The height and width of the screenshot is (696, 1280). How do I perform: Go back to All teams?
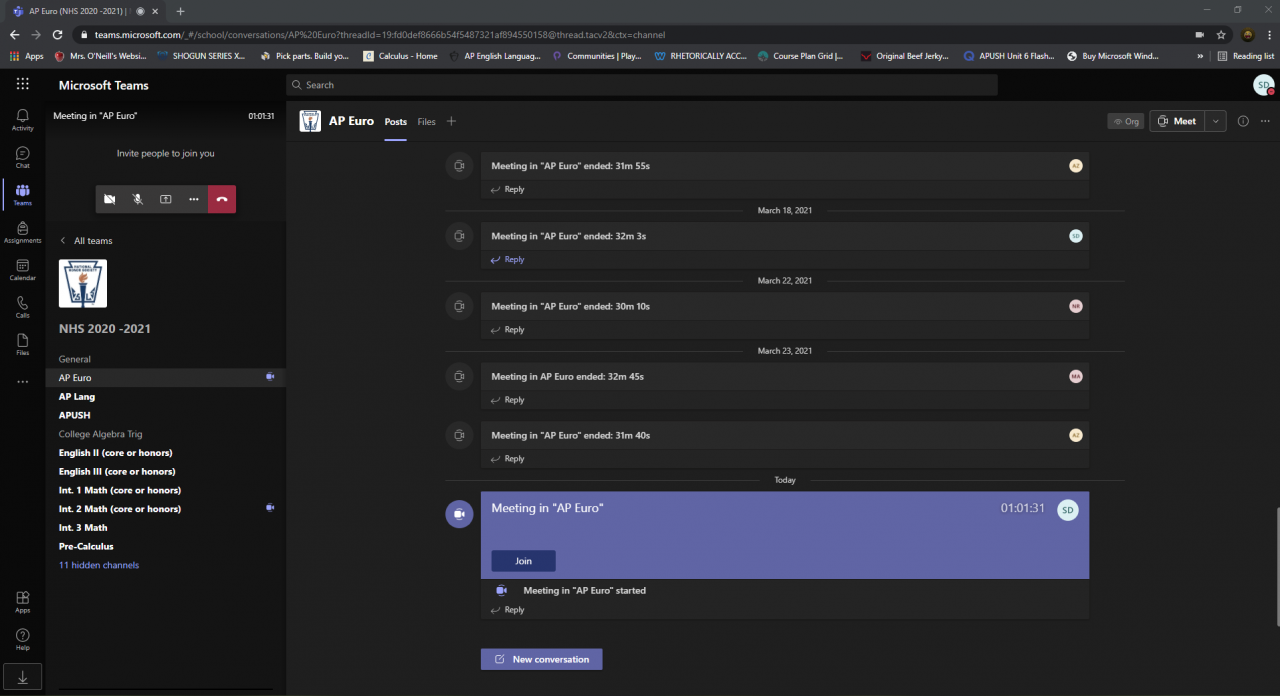coord(86,241)
